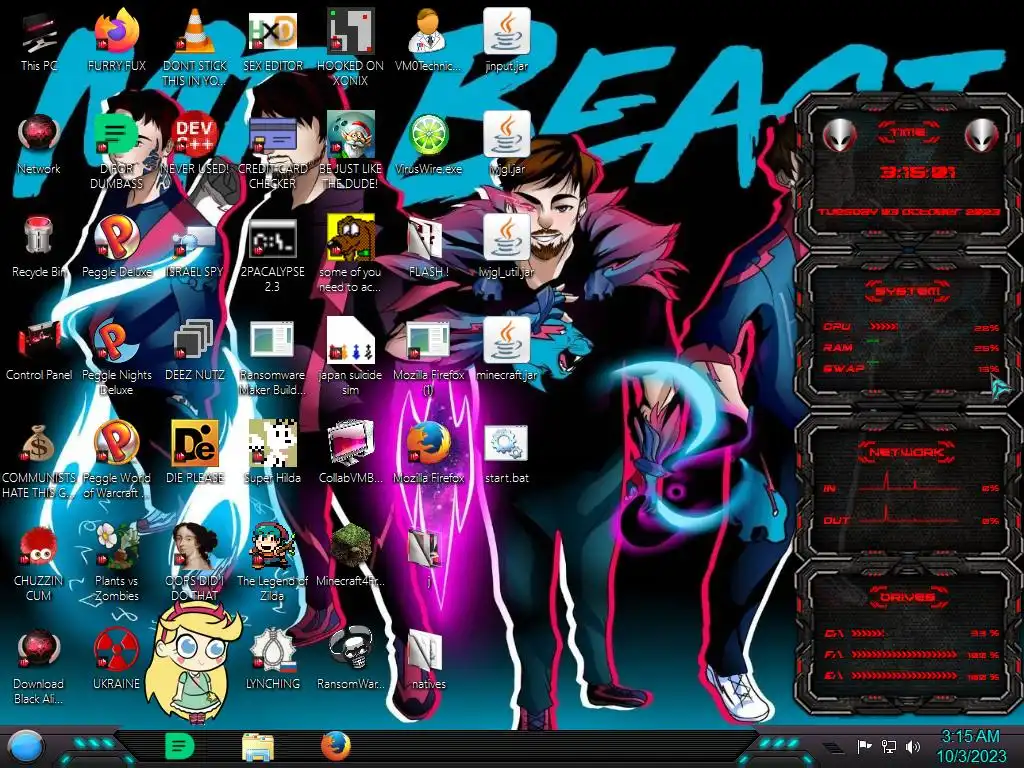Open the green chat app in taskbar
1024x768 pixels.
click(179, 746)
